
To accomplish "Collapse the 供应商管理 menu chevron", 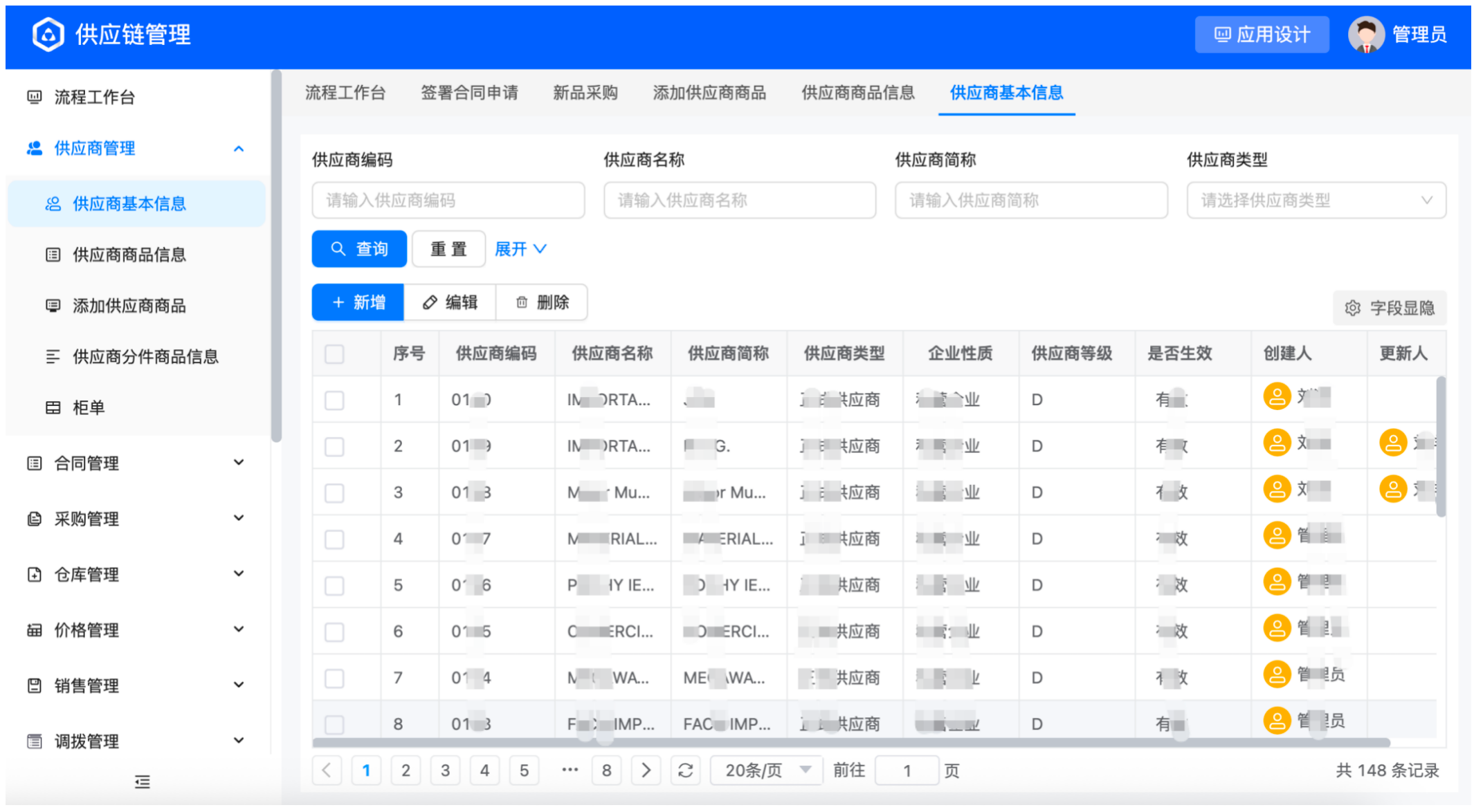I will tap(239, 149).
